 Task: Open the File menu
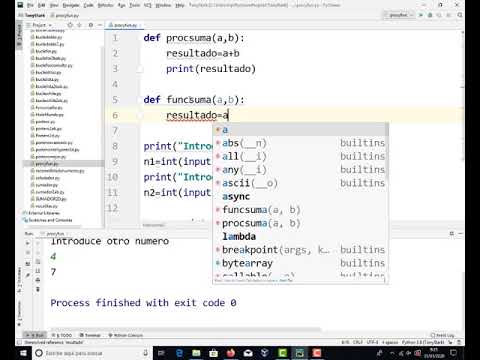[30, 5]
